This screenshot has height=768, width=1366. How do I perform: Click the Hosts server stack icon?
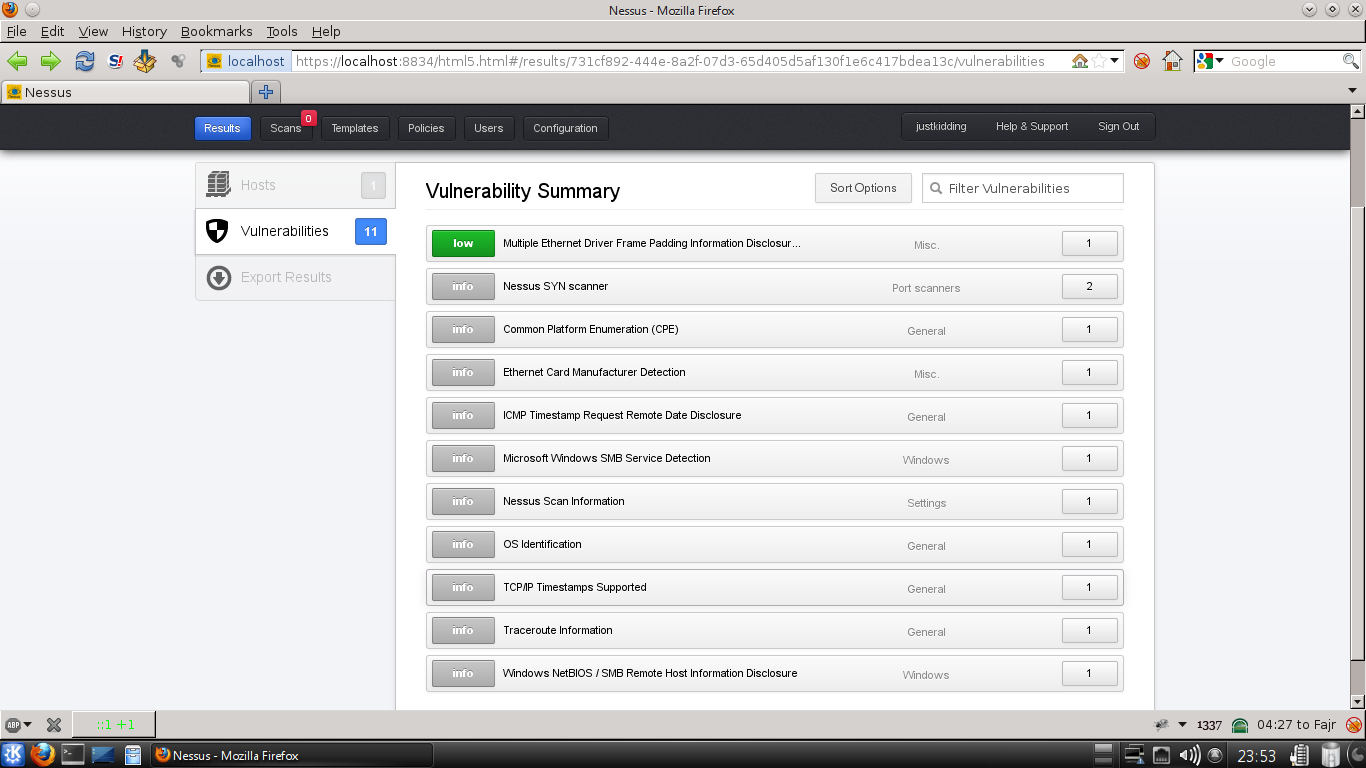(219, 185)
